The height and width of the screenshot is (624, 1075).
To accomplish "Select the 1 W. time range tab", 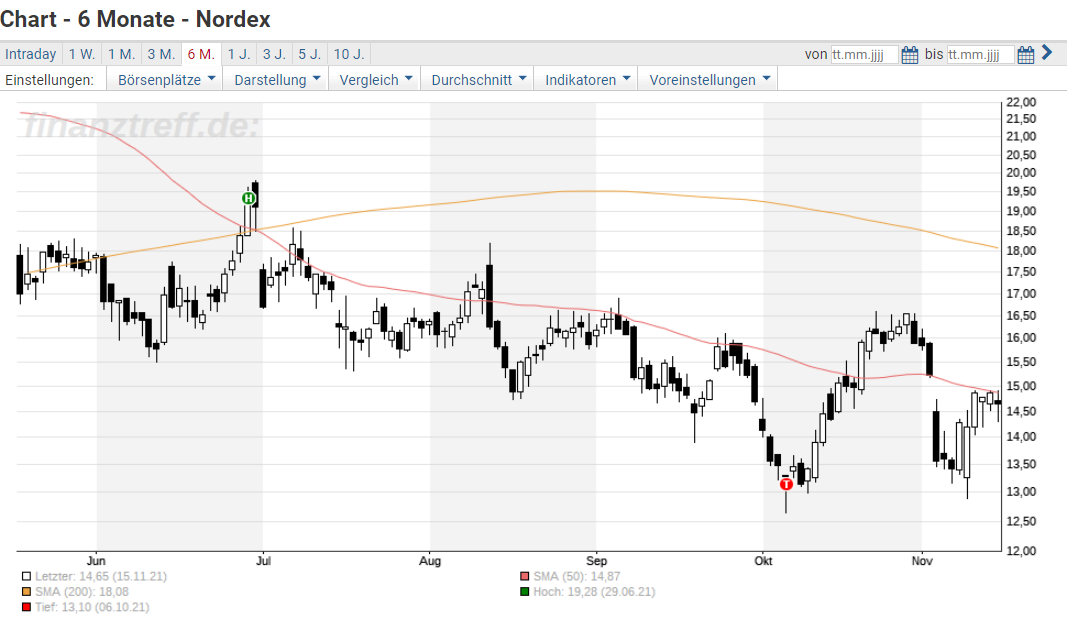I will 82,54.
